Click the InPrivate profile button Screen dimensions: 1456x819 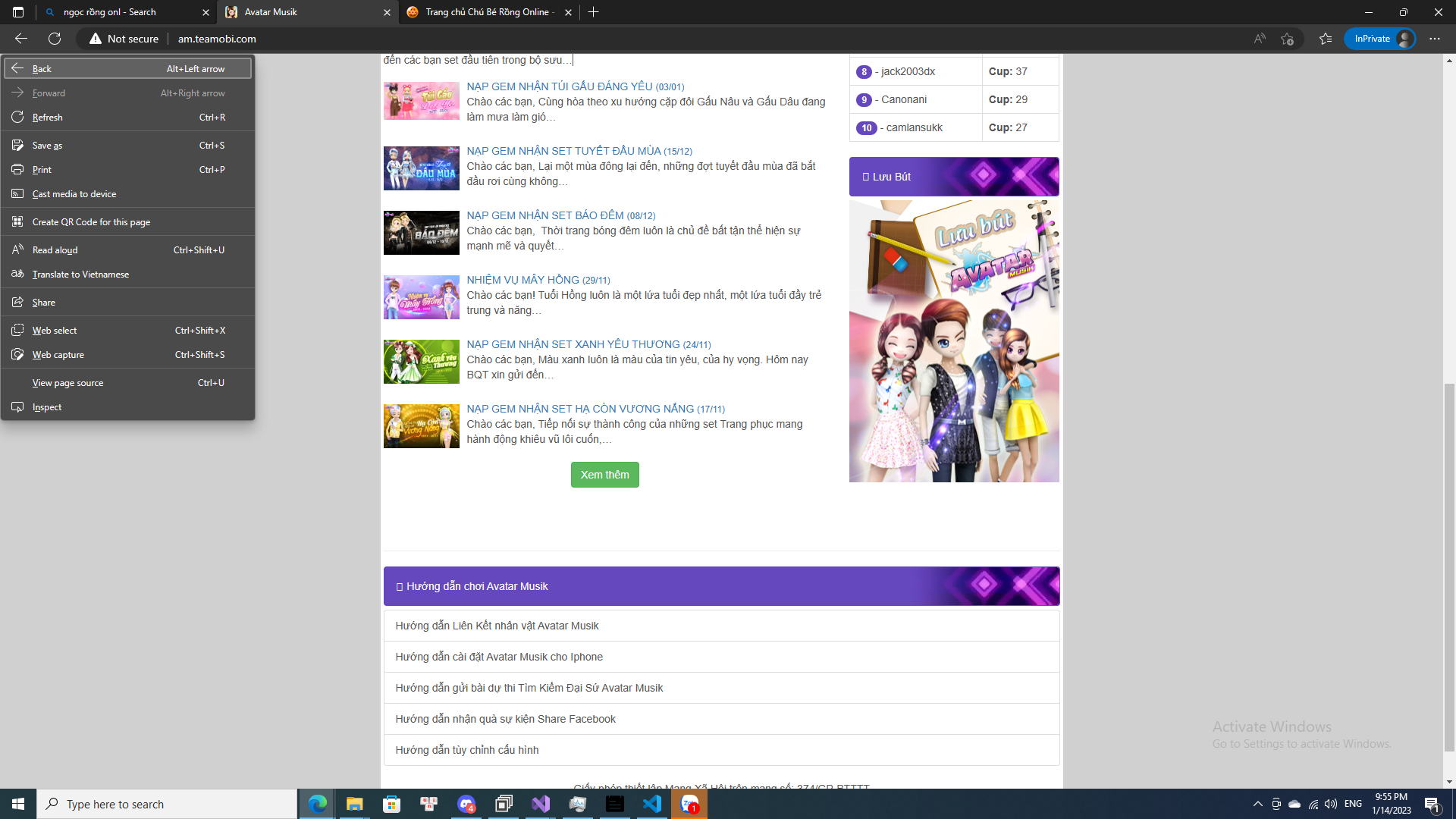[1380, 39]
